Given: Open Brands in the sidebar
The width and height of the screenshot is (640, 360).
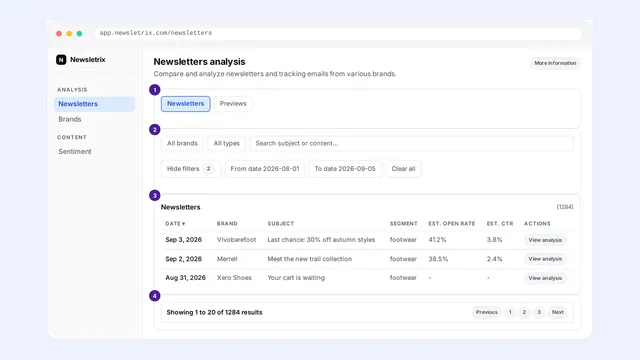Looking at the screenshot, I should pyautogui.click(x=70, y=119).
